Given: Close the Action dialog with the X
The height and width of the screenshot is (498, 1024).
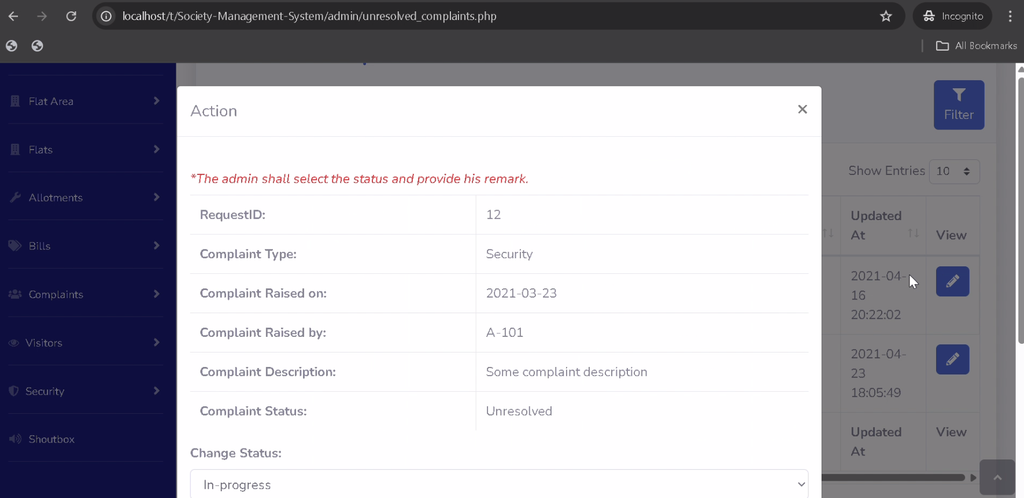Looking at the screenshot, I should point(803,110).
